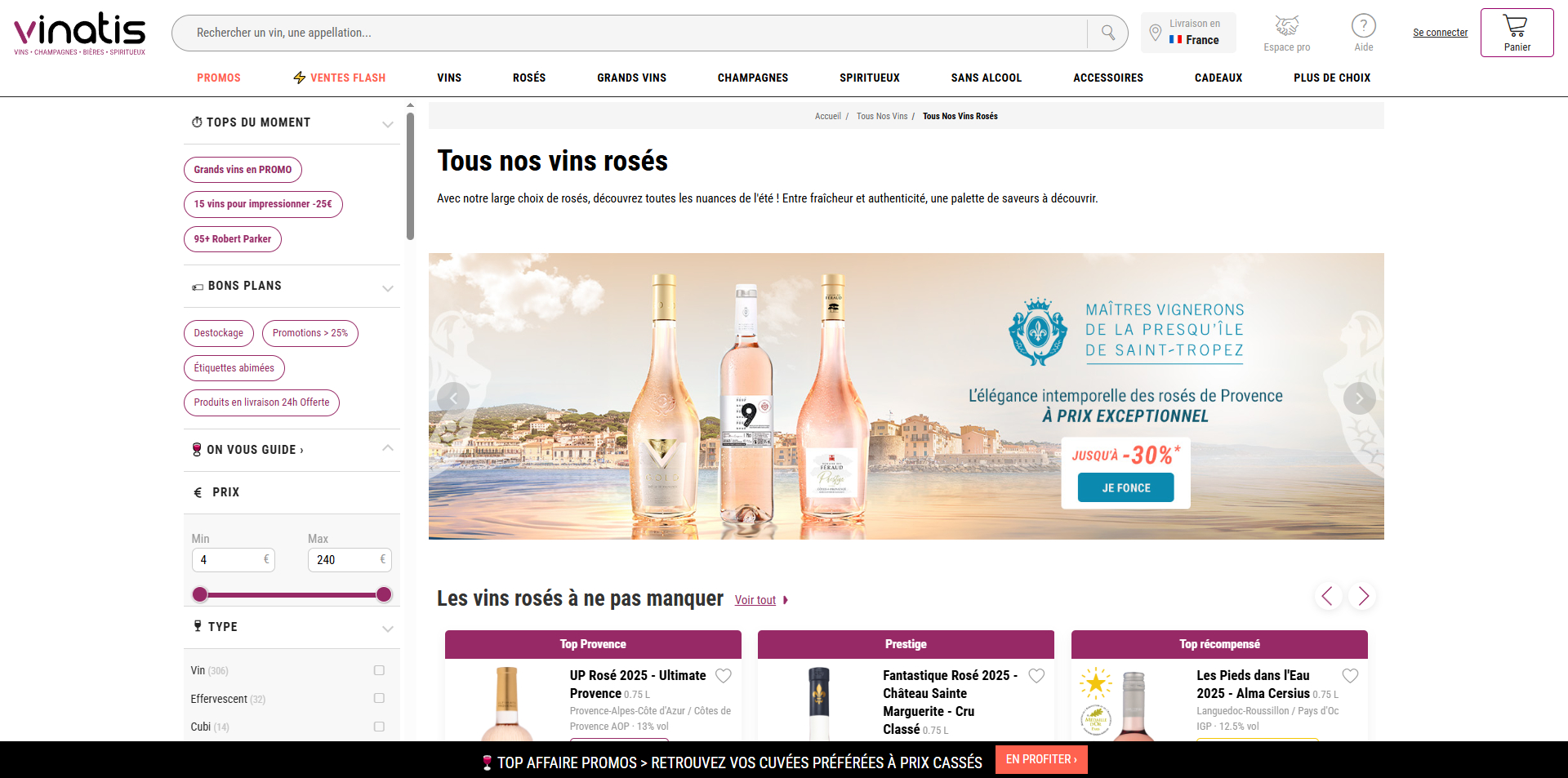
Task: Favorite UP Rosé 2025 Ultimate Provence
Action: tap(724, 676)
